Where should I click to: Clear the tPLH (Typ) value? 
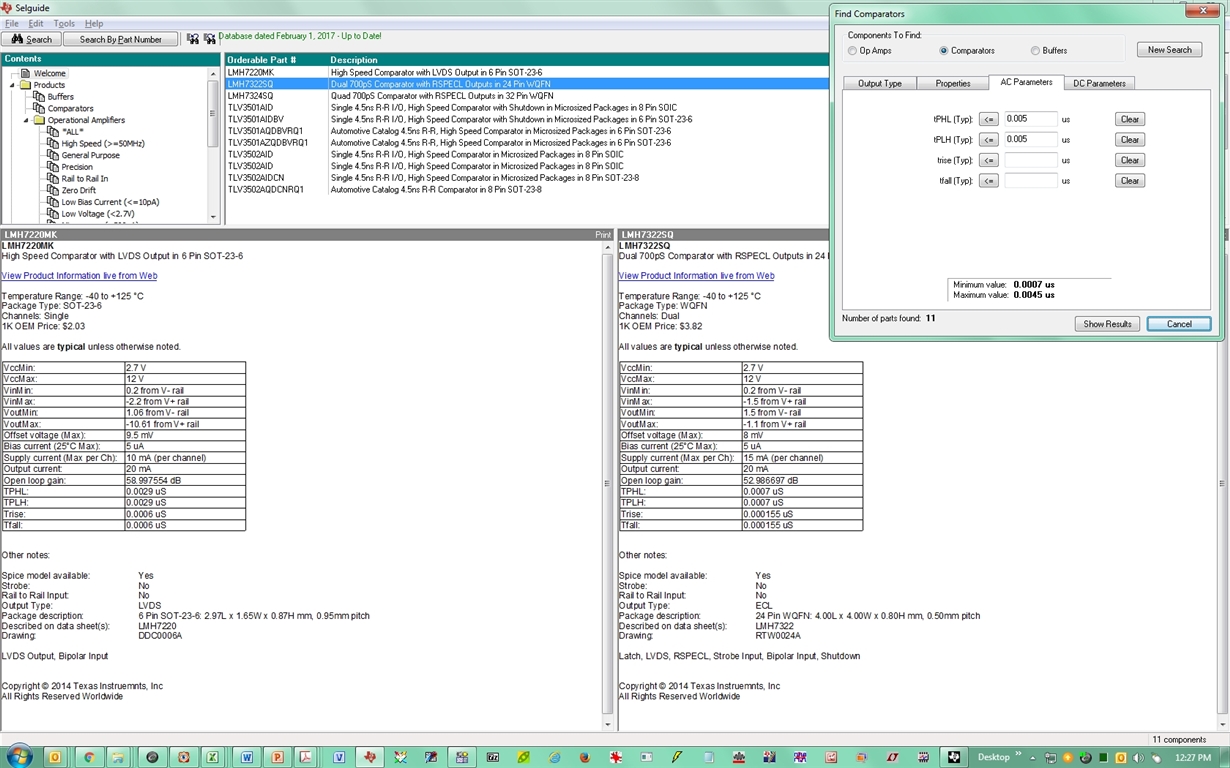tap(1130, 140)
